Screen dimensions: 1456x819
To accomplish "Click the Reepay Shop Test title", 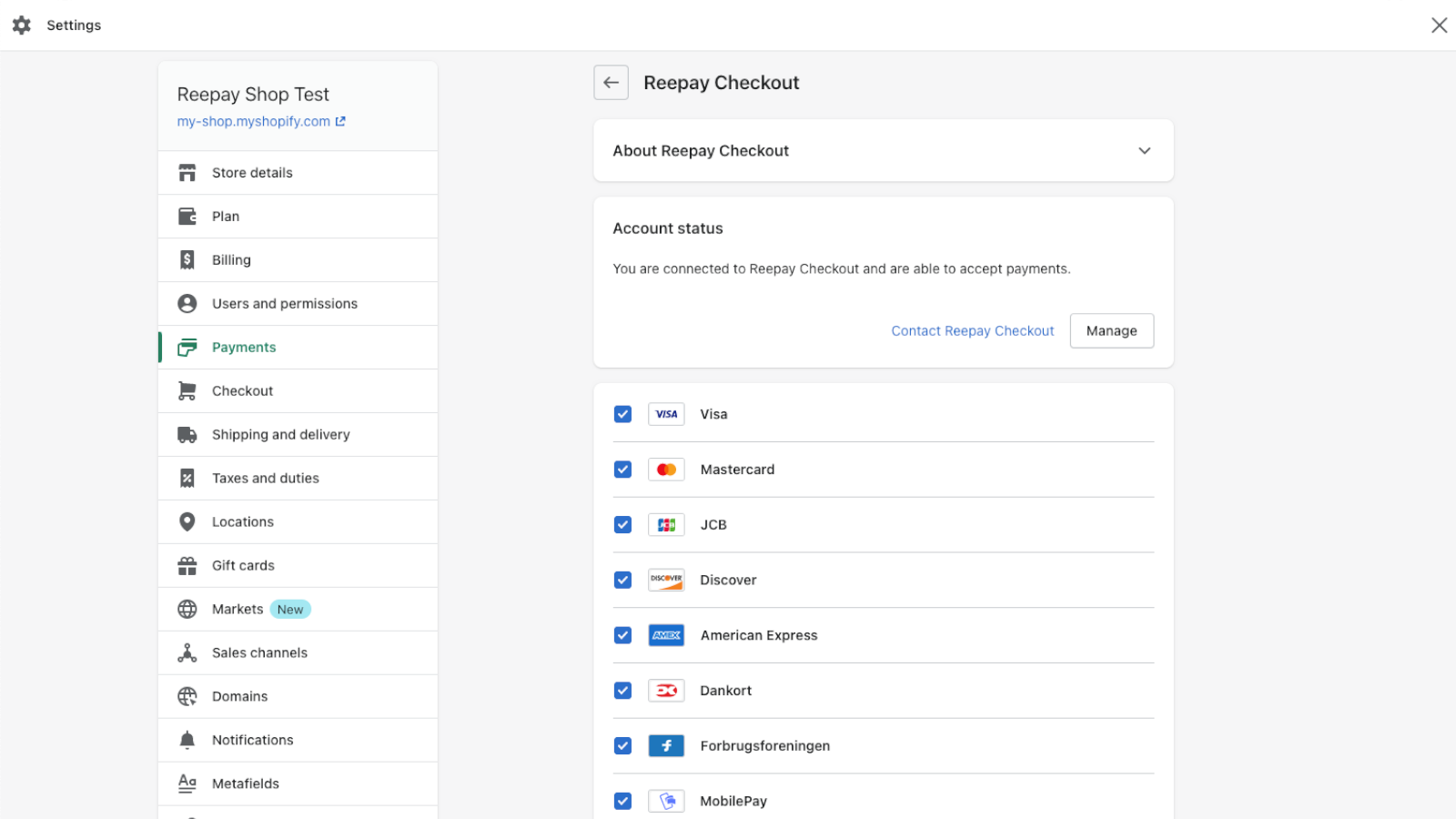I will tap(253, 95).
